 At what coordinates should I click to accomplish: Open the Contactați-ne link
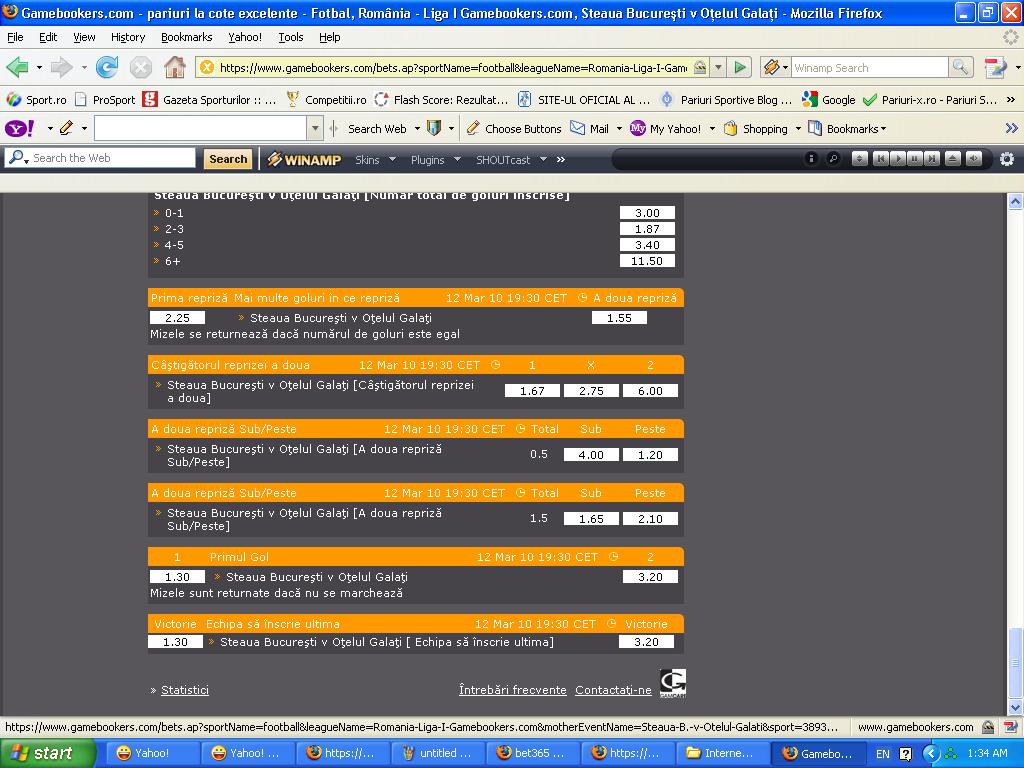pos(613,690)
